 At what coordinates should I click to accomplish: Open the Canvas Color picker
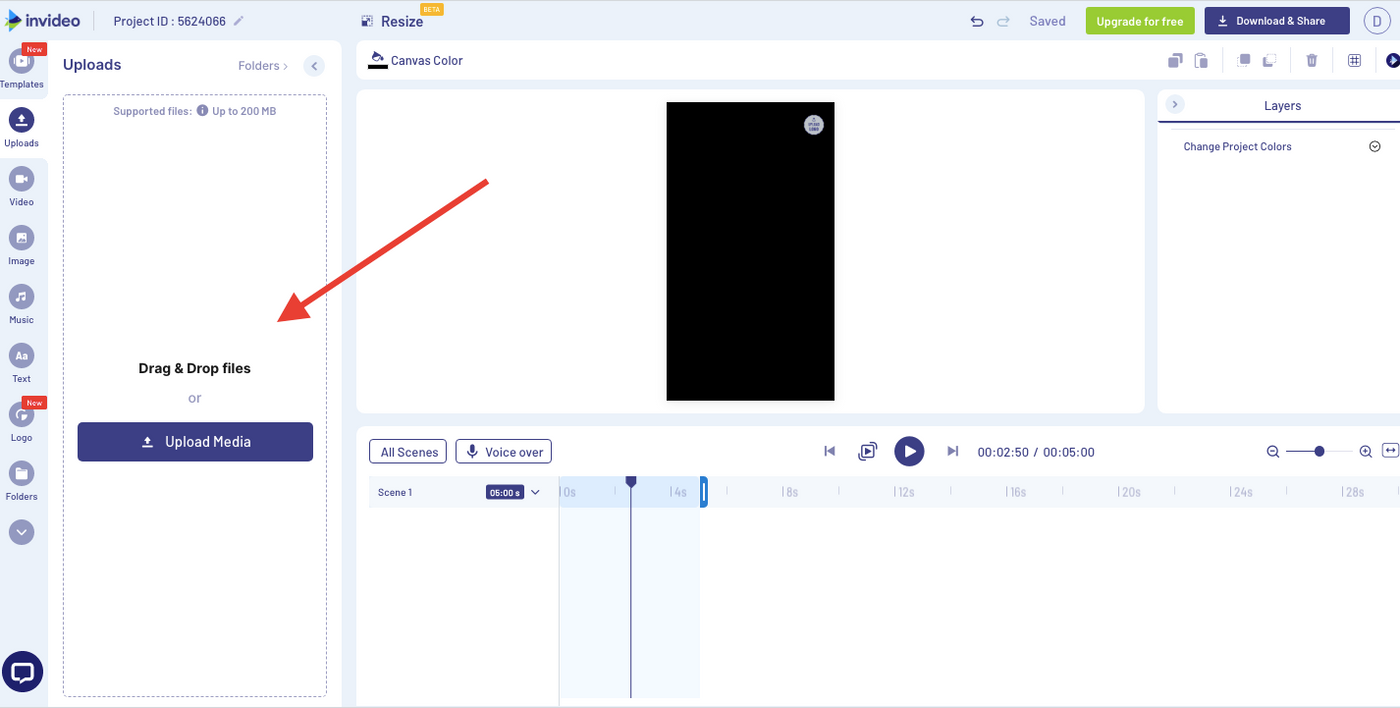(417, 61)
